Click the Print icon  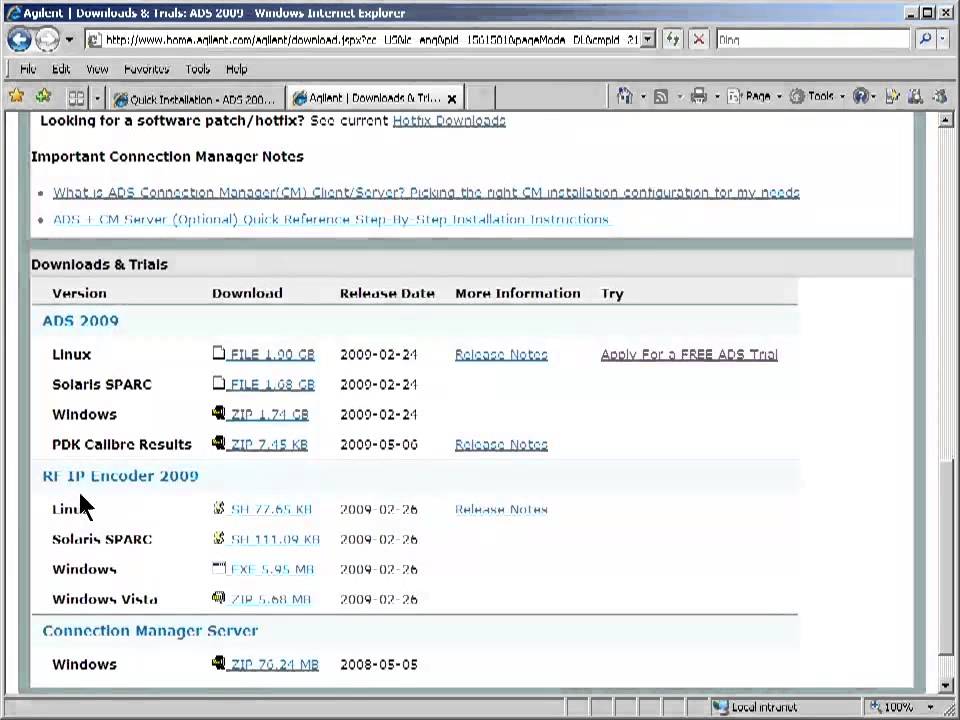tap(699, 96)
